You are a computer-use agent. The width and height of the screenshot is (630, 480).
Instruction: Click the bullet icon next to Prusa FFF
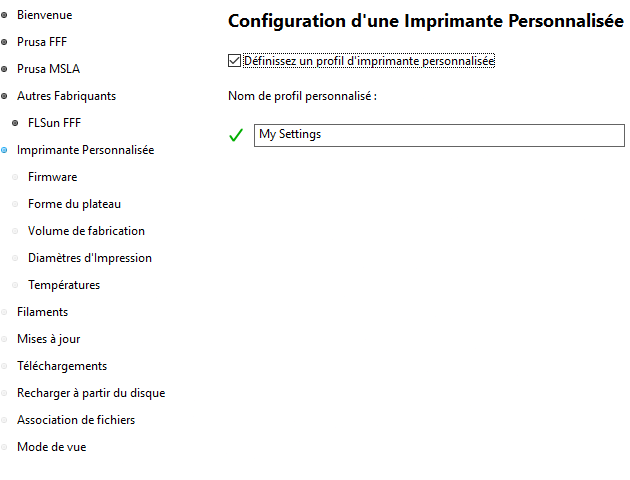4,42
